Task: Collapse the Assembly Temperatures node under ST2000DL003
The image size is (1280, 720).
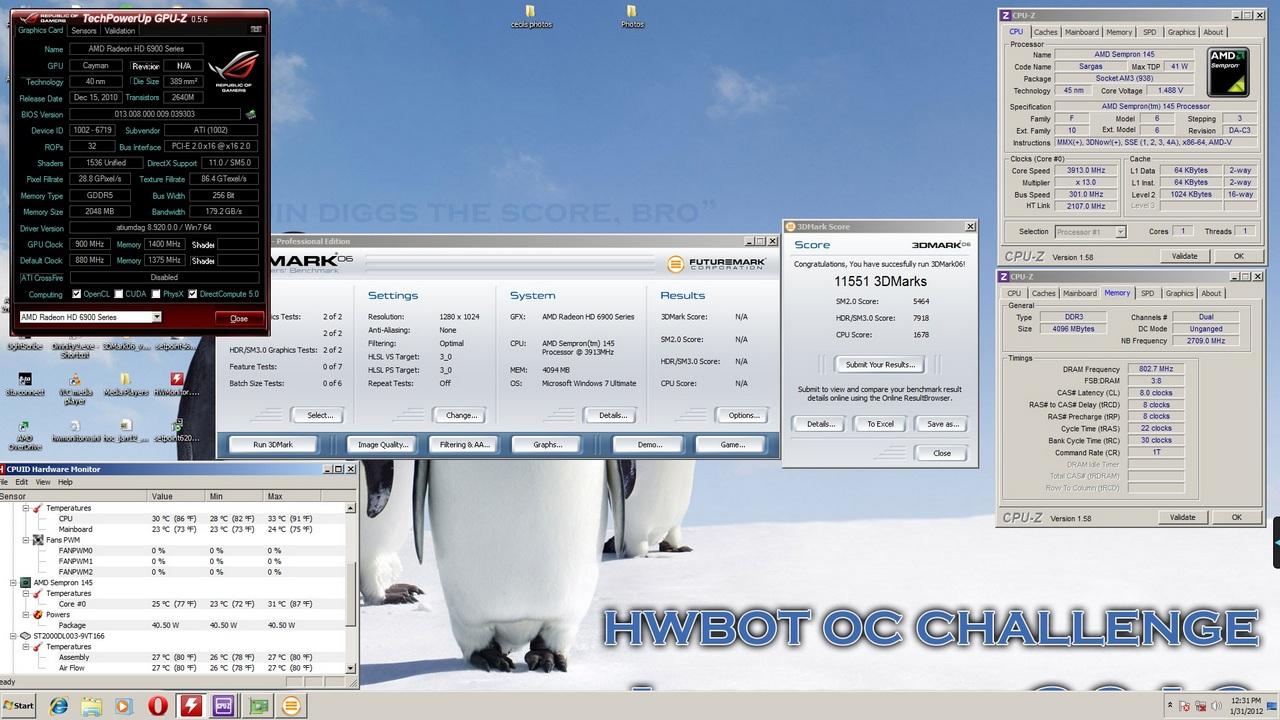Action: [26, 647]
